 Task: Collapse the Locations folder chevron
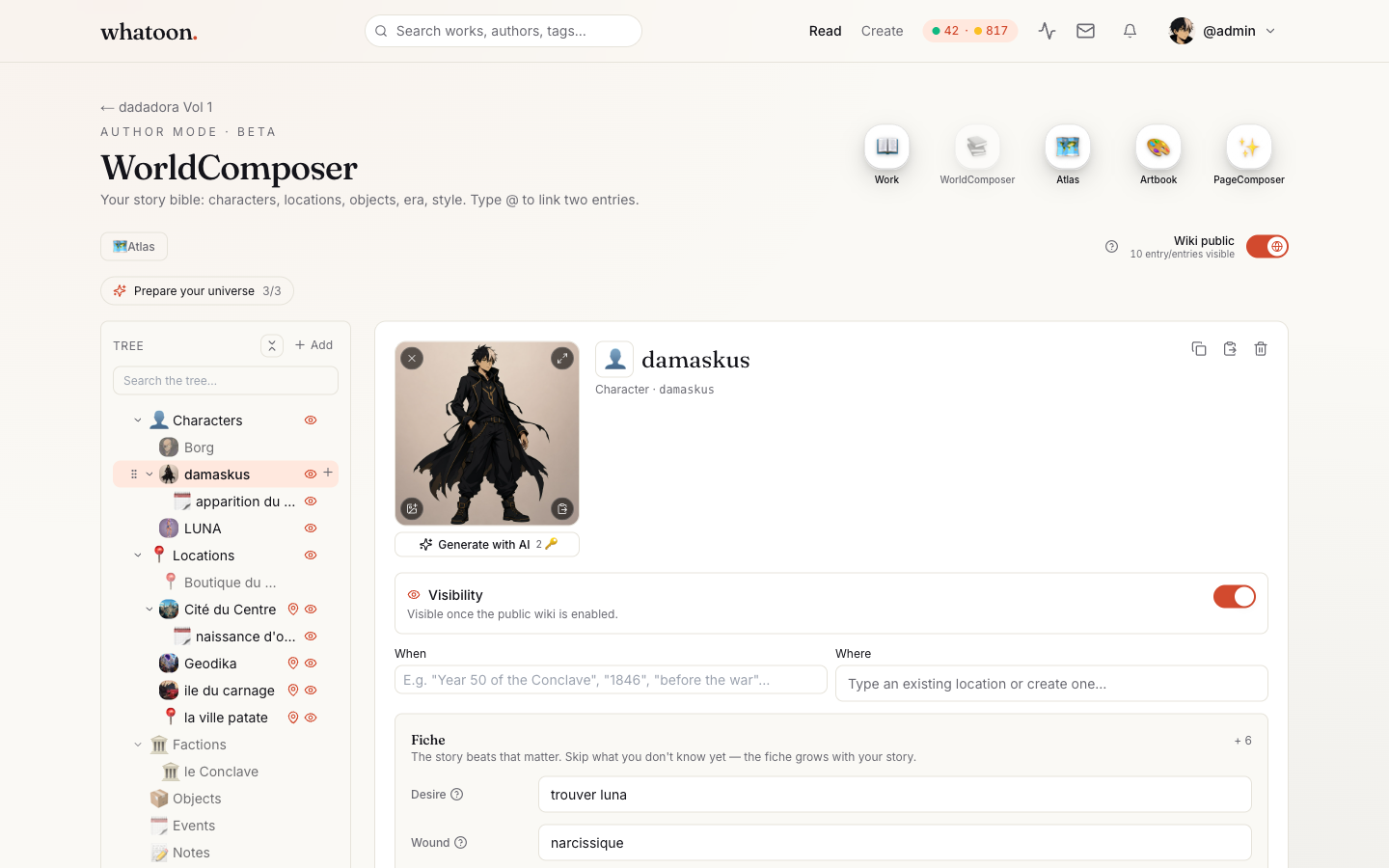[138, 556]
